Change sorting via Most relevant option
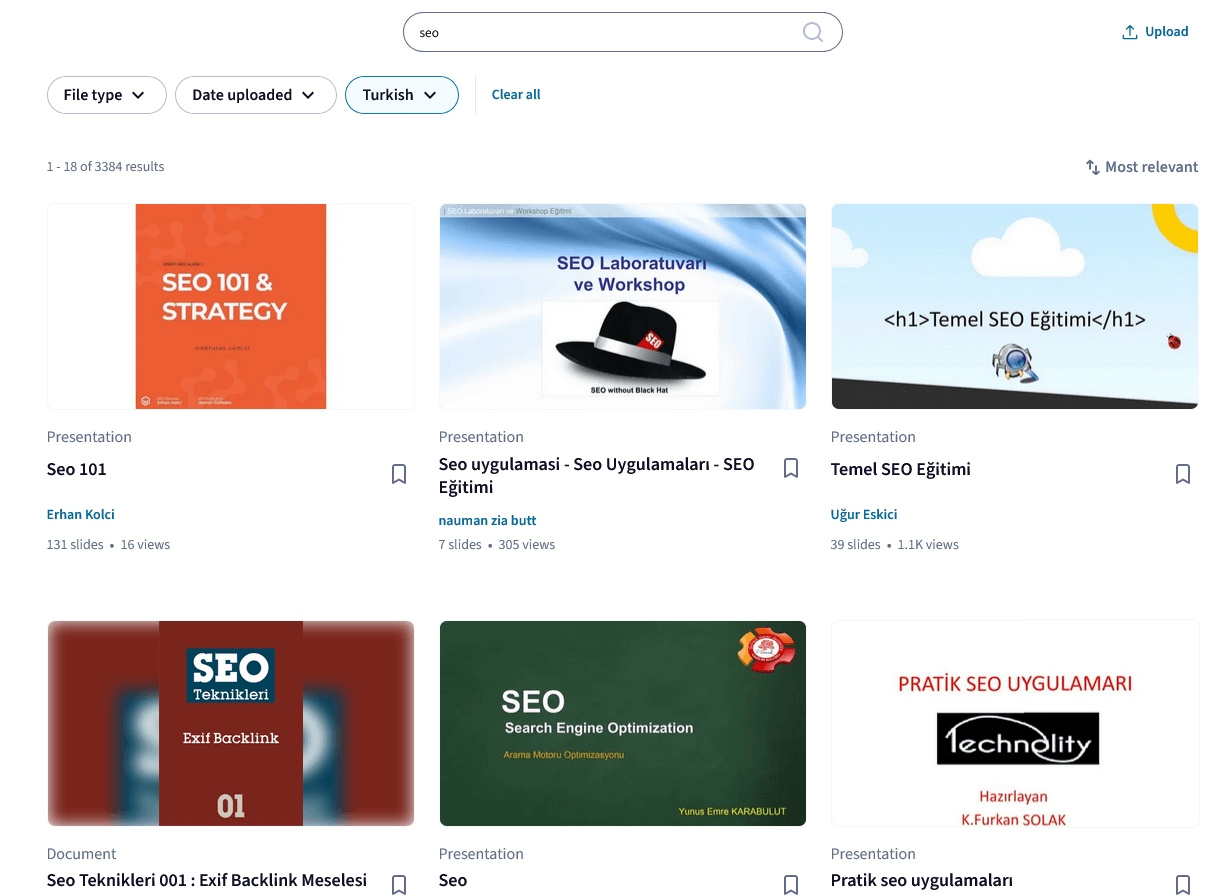 (1151, 167)
